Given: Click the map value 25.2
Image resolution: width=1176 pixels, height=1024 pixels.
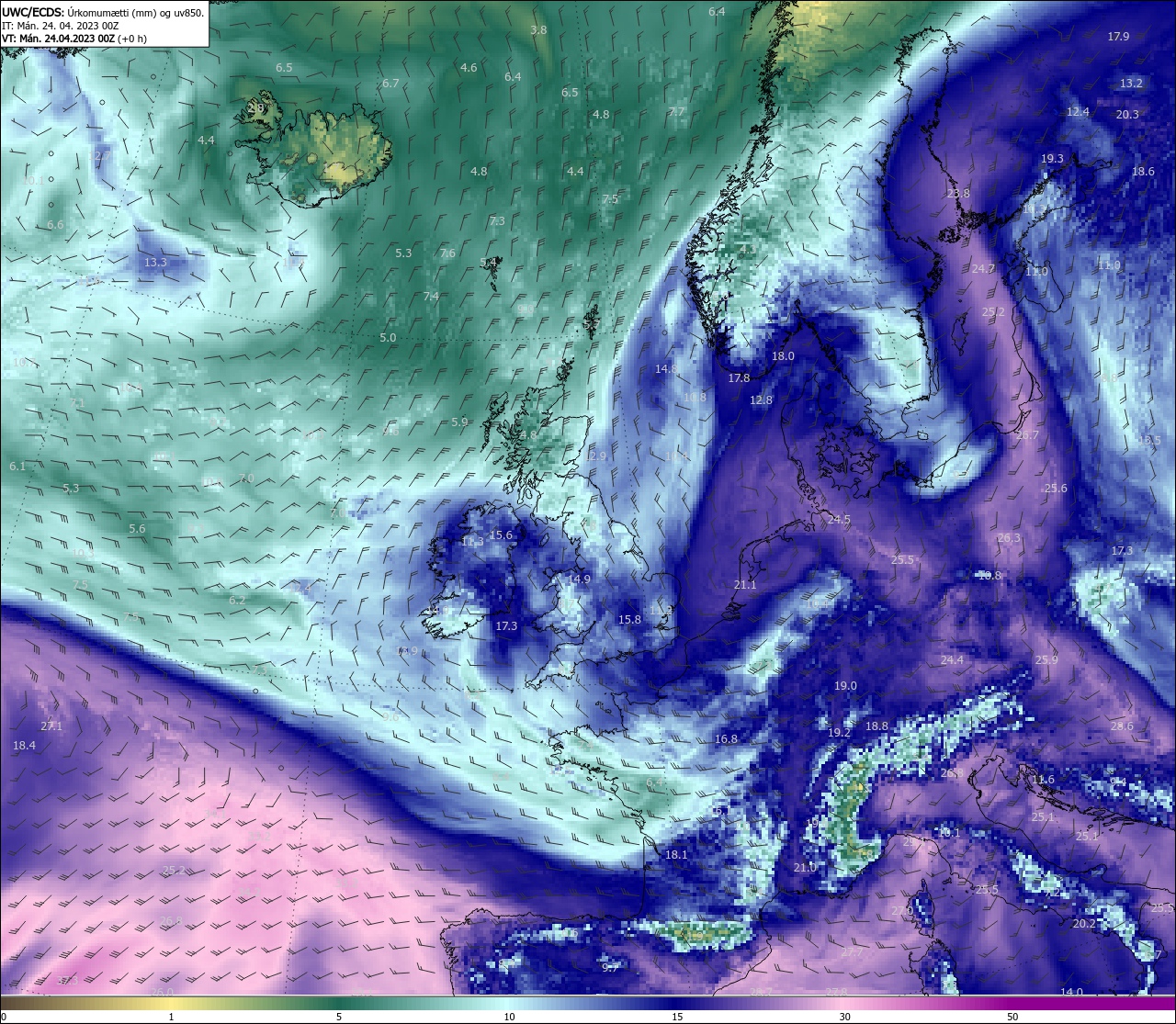Looking at the screenshot, I should tap(993, 312).
